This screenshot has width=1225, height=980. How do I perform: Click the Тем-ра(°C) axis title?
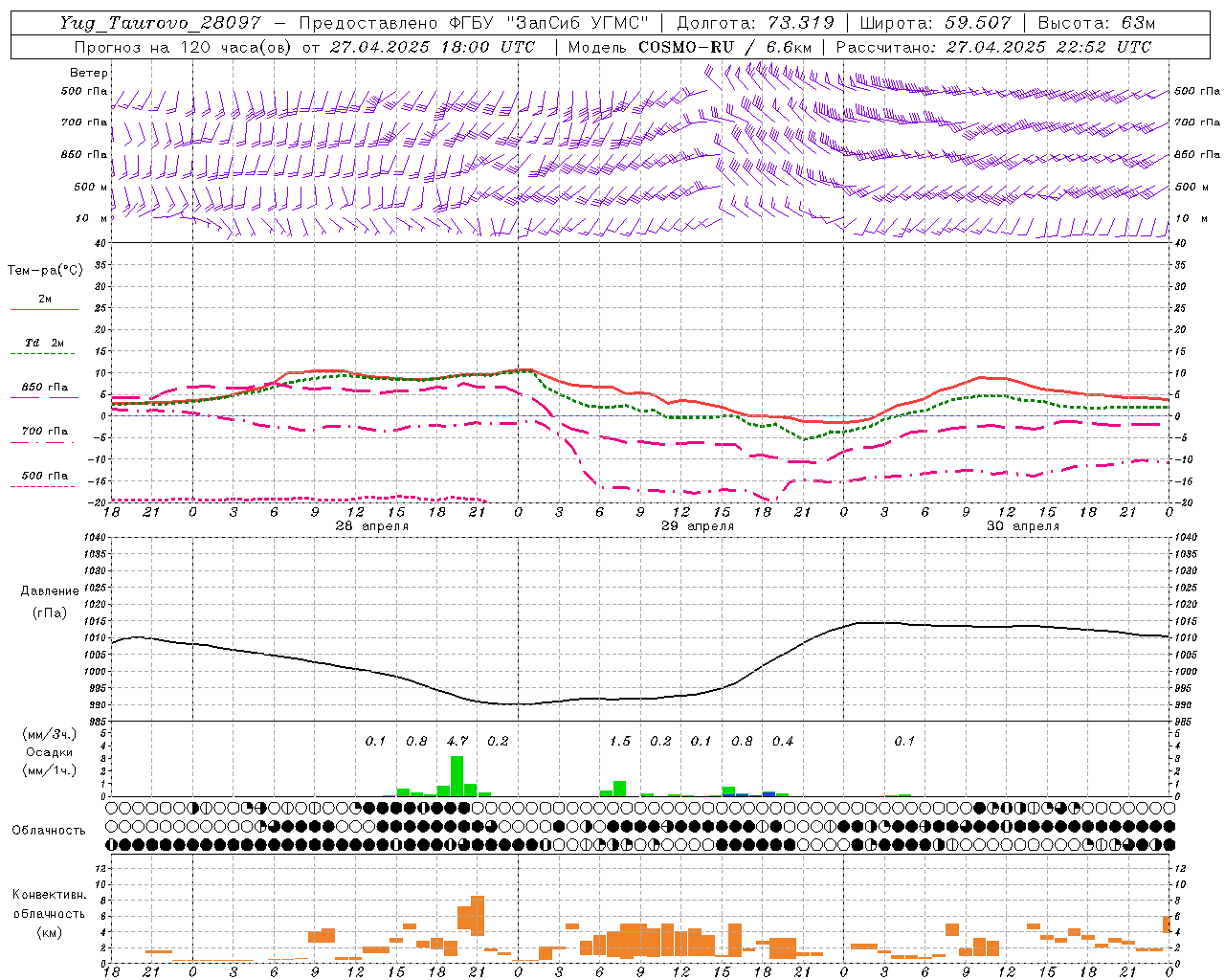coord(45,271)
